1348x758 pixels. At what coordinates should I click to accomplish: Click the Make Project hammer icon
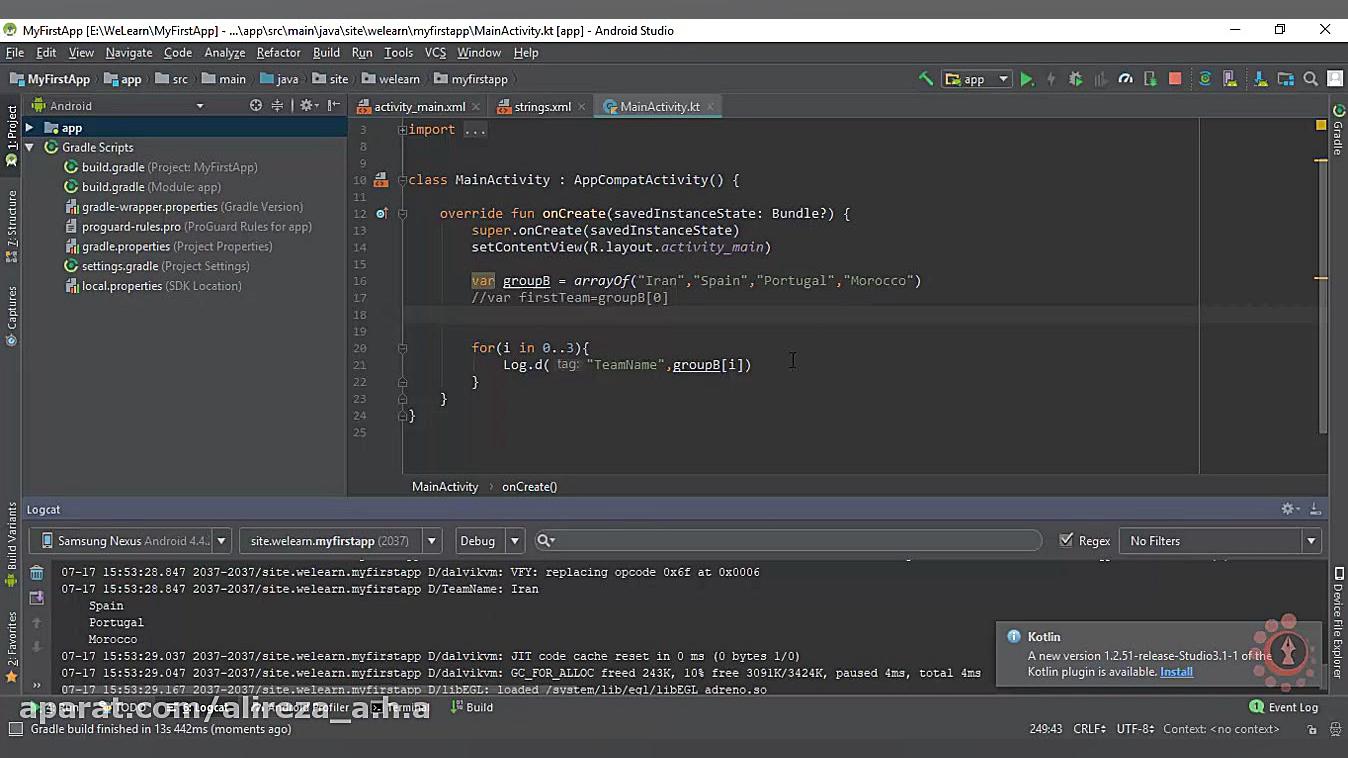(x=926, y=79)
